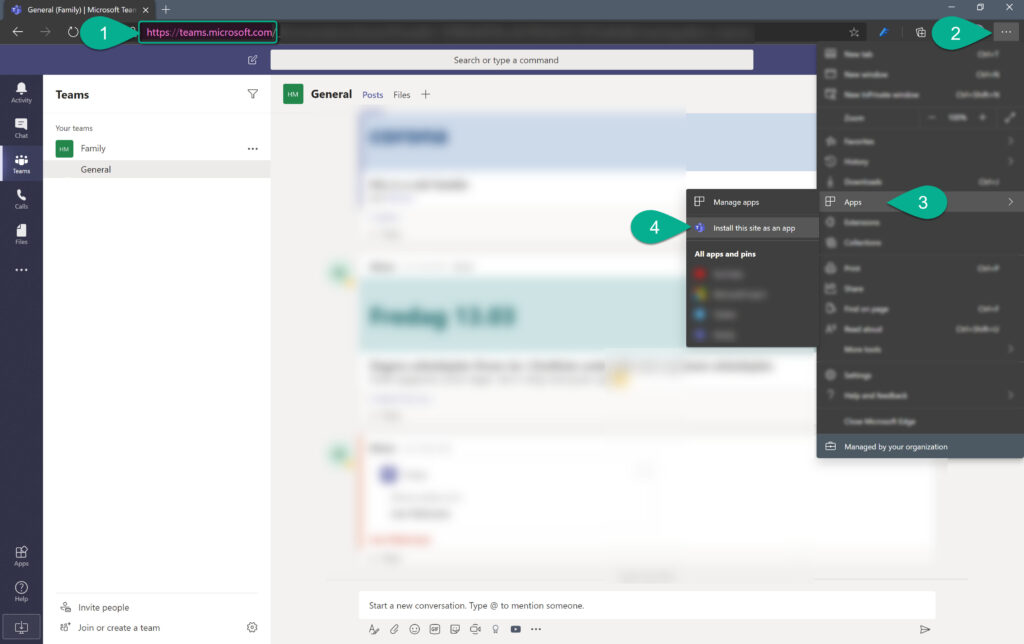1024x644 pixels.
Task: Close the General (Family) browser tab
Action: (x=146, y=10)
